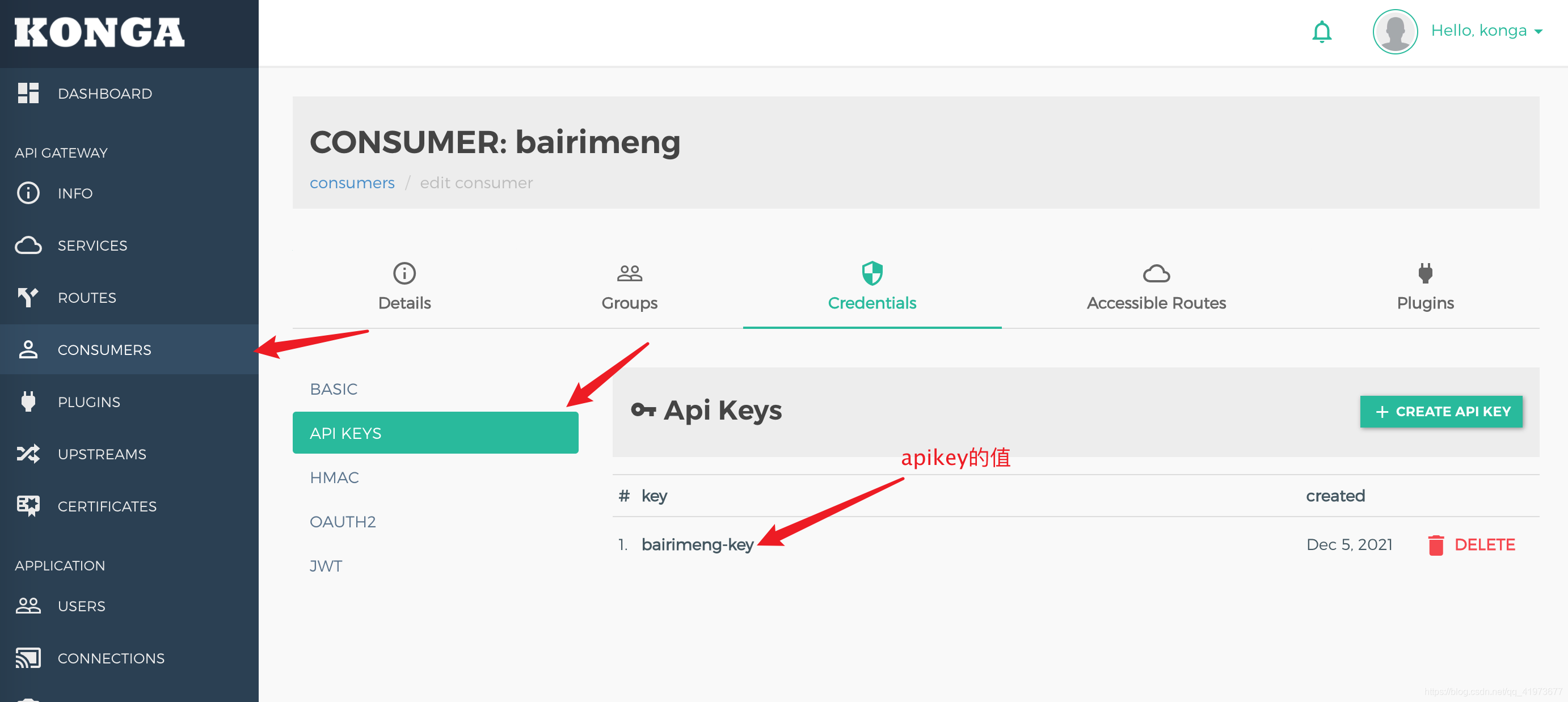
Task: Select the JWT credential type
Action: [326, 566]
